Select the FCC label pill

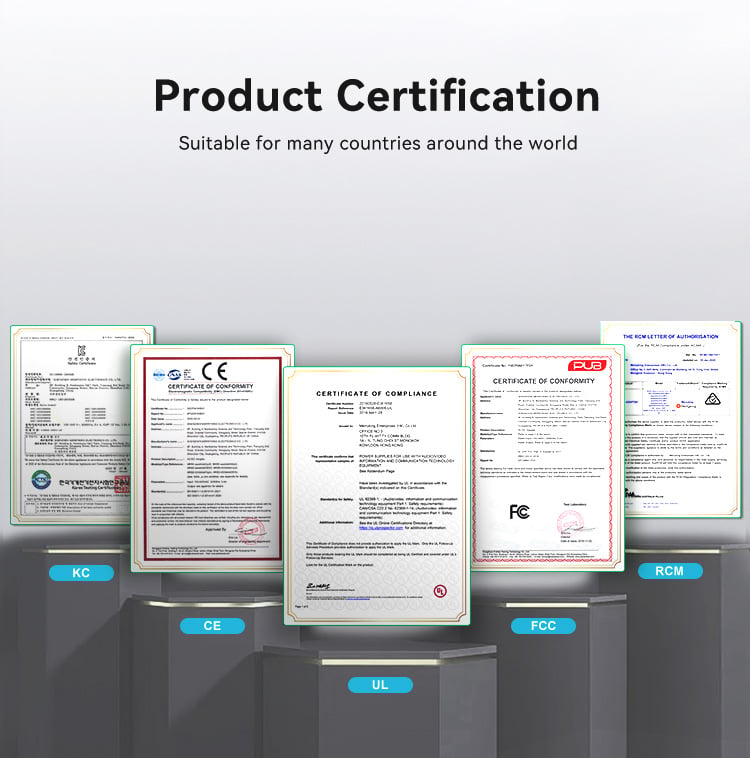[543, 626]
